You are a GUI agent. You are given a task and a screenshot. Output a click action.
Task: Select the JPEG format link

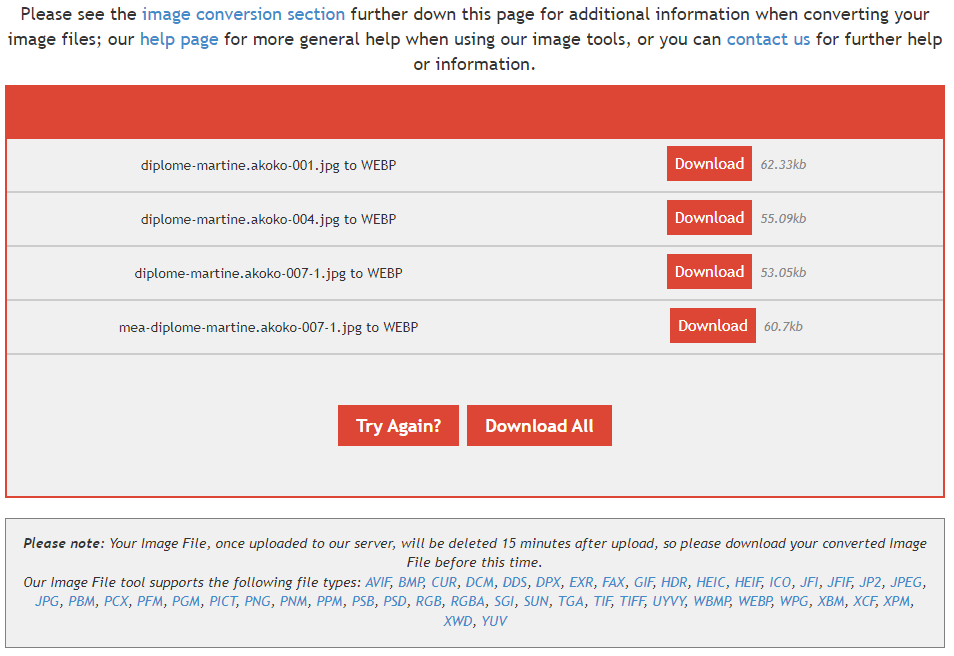[x=906, y=582]
